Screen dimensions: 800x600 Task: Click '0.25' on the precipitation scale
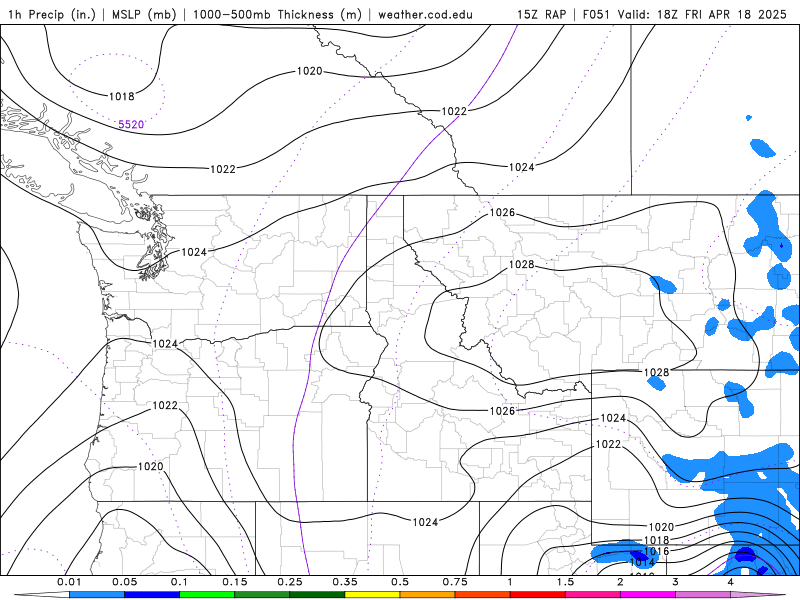[x=290, y=582]
